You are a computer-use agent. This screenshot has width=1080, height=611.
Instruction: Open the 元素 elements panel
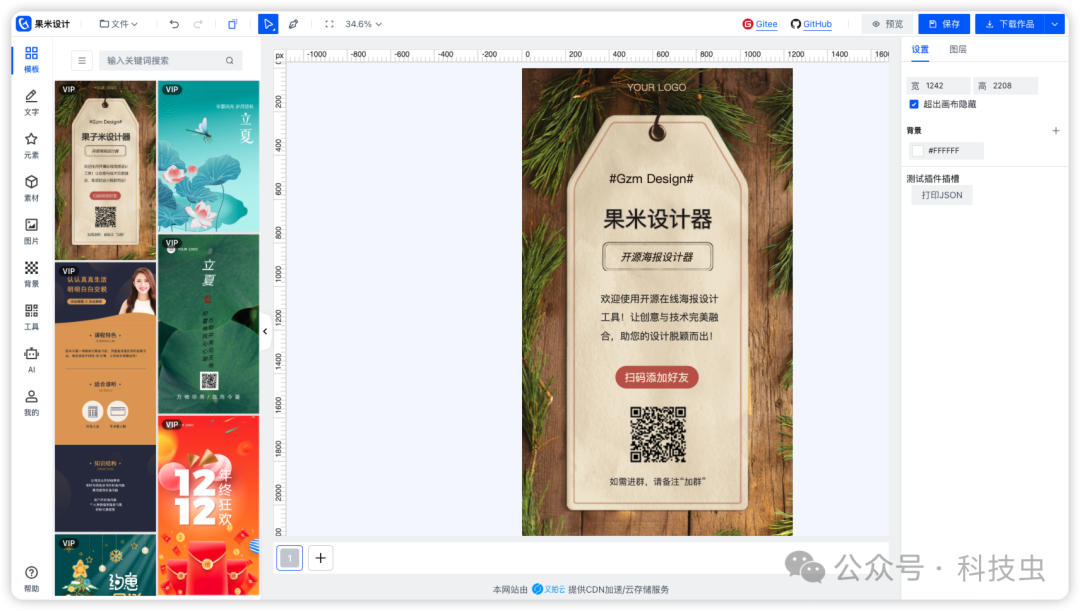click(31, 145)
